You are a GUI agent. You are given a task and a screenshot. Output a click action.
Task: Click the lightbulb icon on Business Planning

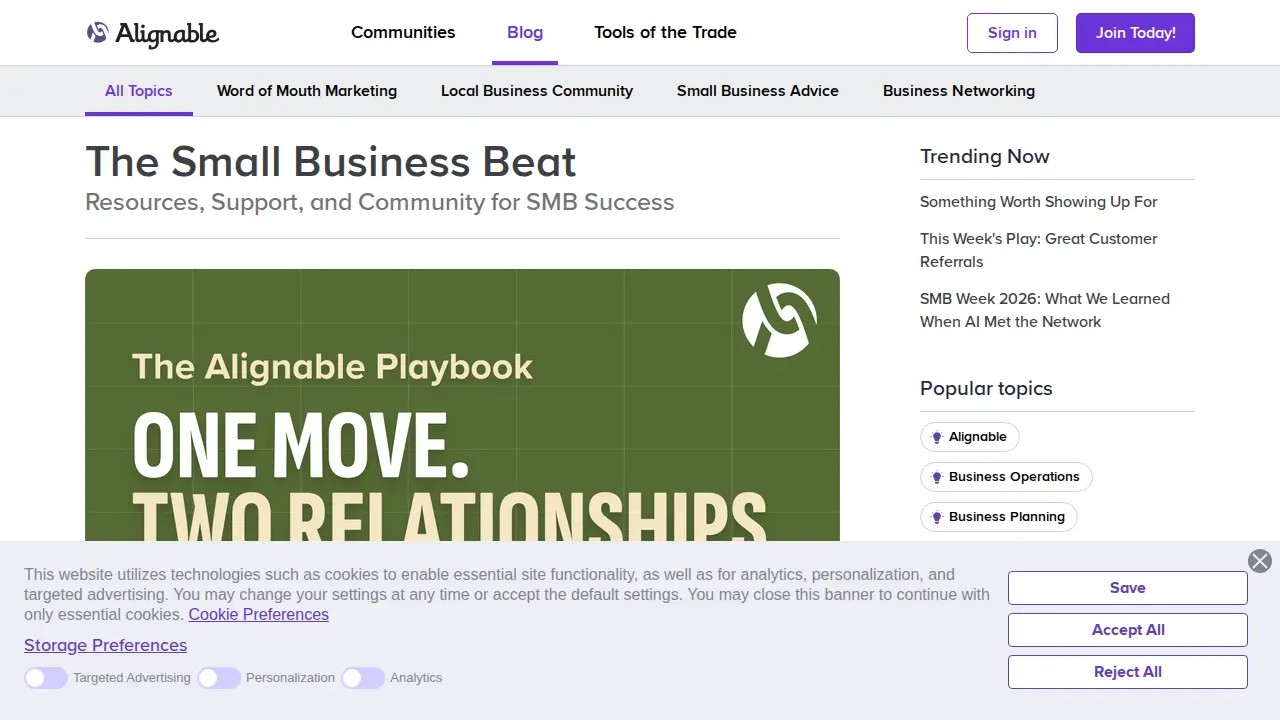coord(937,517)
